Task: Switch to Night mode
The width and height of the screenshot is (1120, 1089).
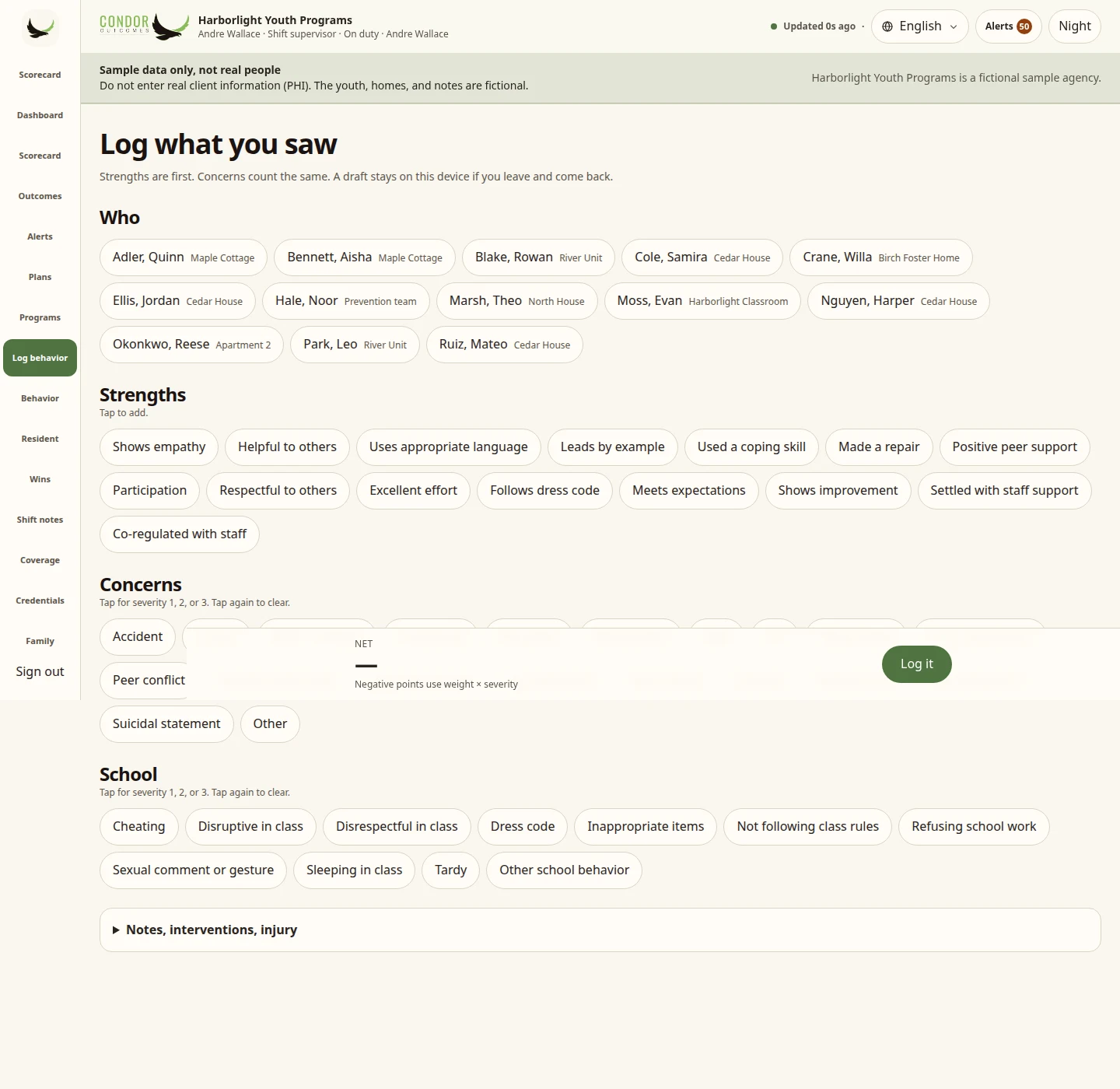Action: click(1074, 26)
